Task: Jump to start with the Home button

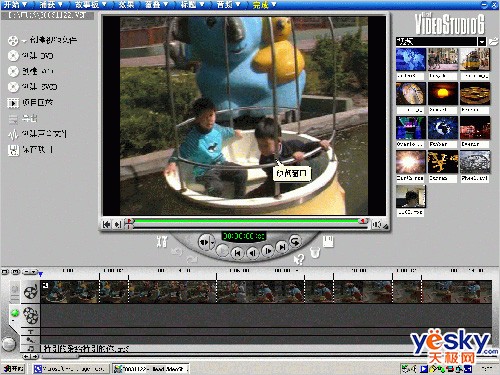Action: 237,253
